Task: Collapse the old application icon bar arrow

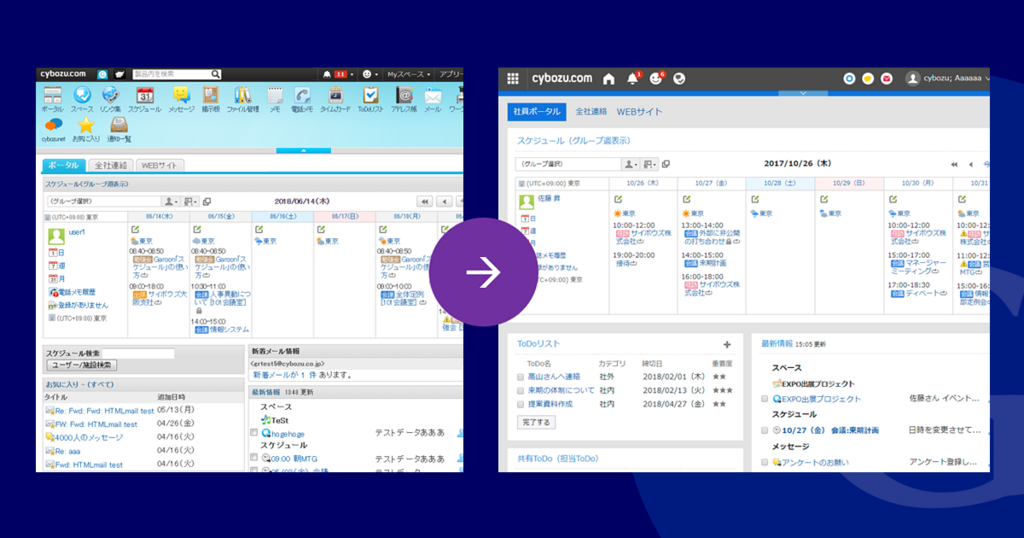Action: 304,150
